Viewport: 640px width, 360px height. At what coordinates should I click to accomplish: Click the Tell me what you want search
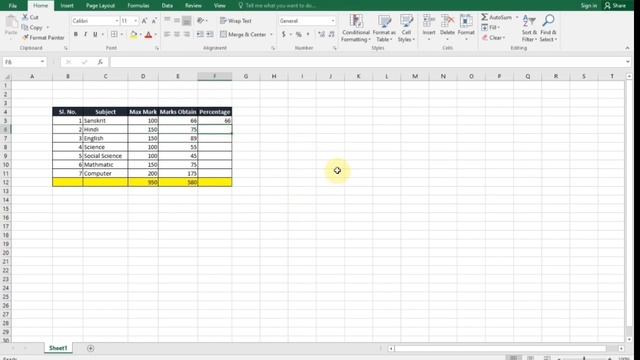tap(277, 6)
